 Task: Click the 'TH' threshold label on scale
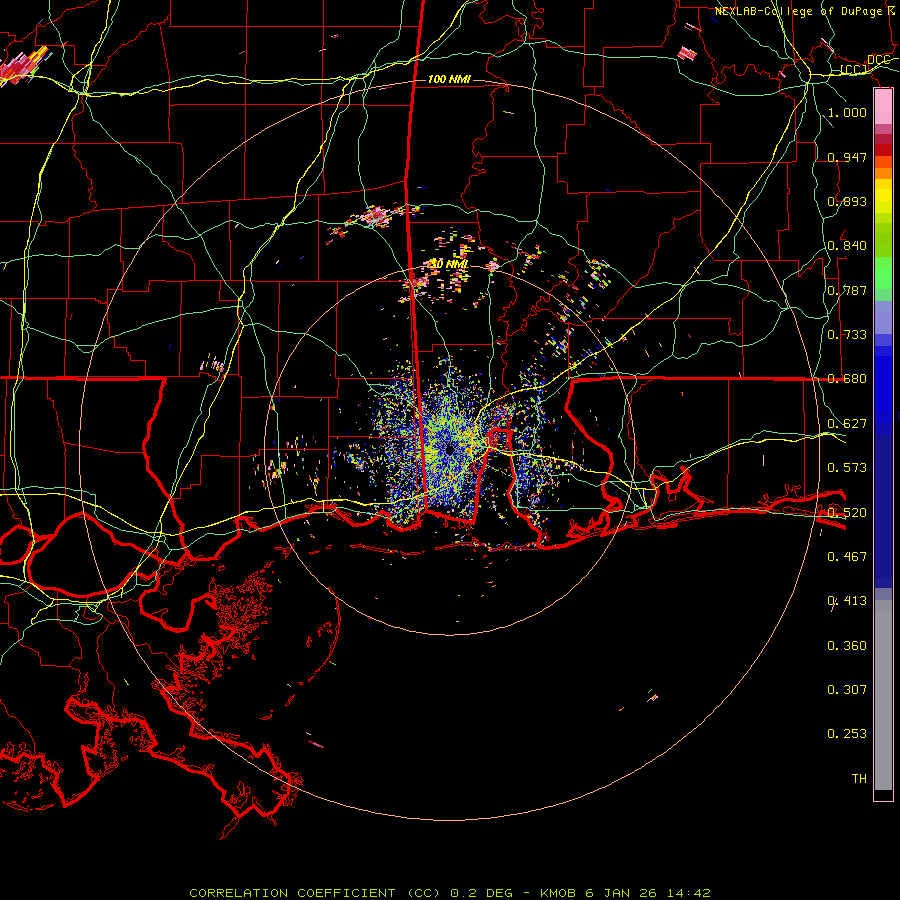(x=859, y=779)
